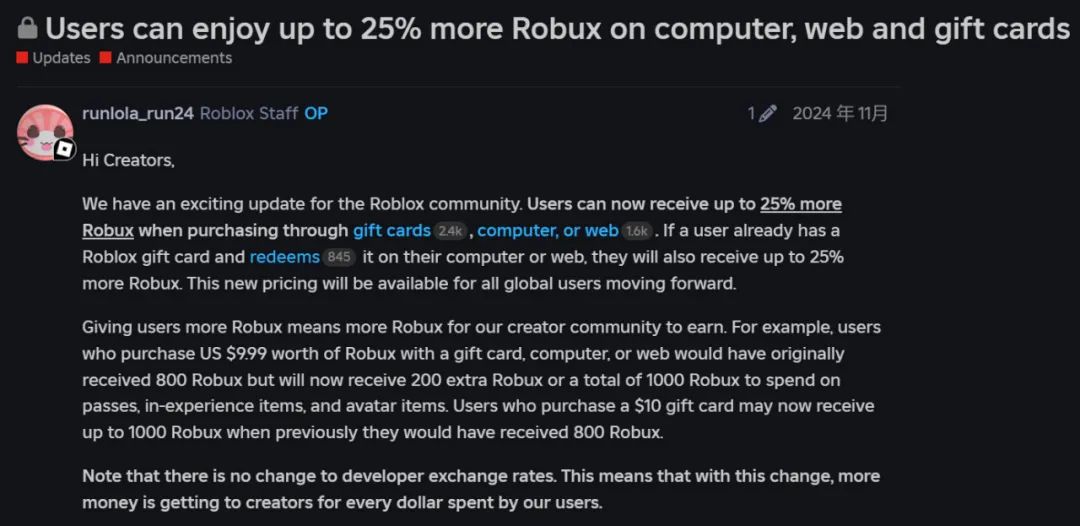Click the Roblox Staff title text
This screenshot has width=1080, height=526.
click(x=249, y=114)
